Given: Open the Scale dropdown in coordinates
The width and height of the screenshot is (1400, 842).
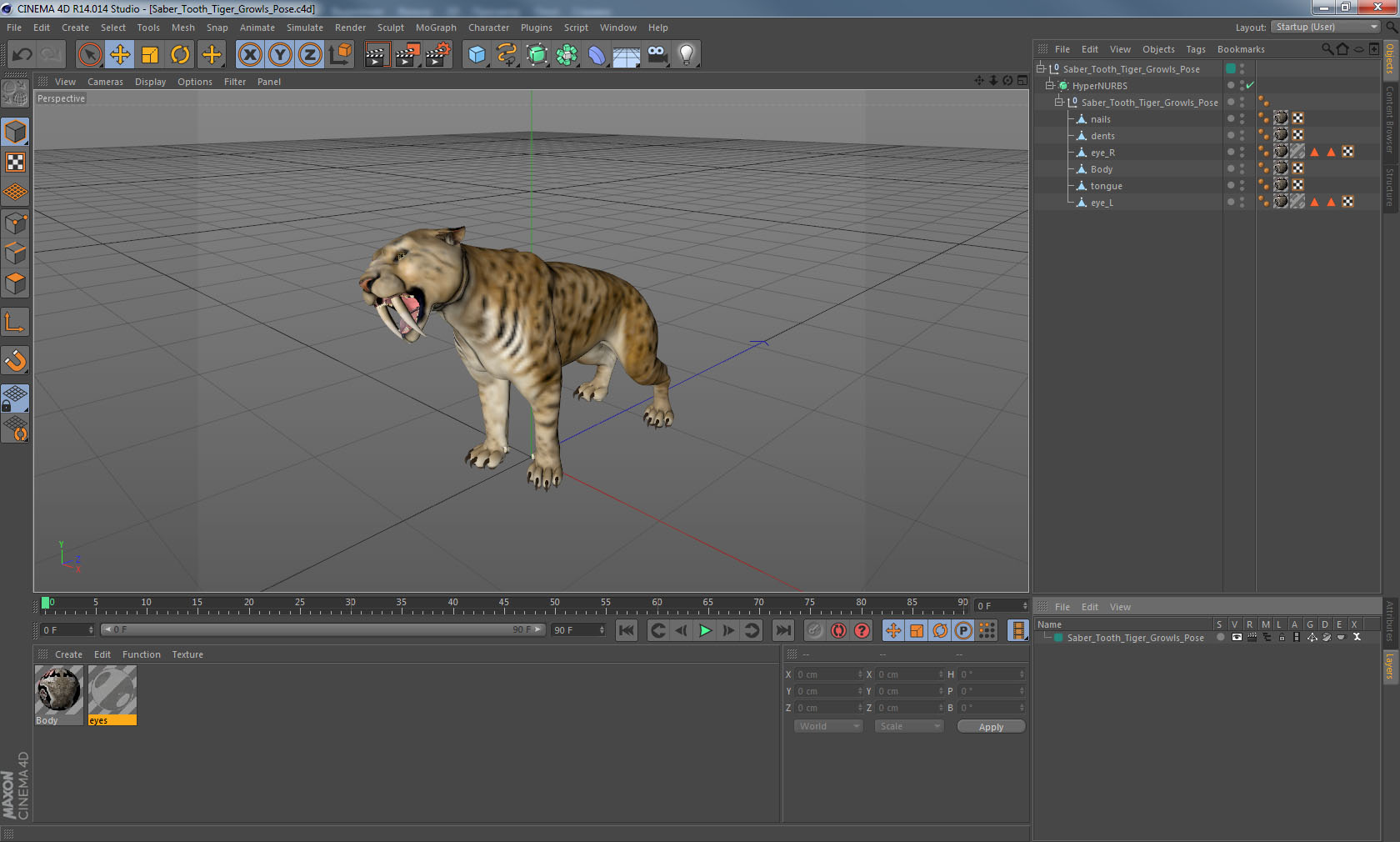Looking at the screenshot, I should pyautogui.click(x=909, y=726).
